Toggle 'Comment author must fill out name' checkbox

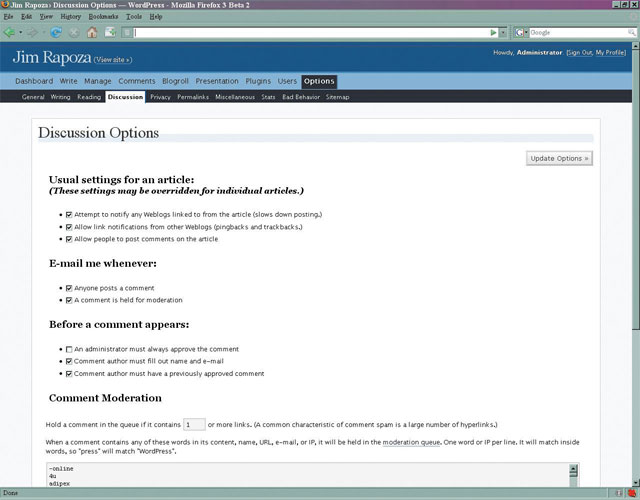69,361
